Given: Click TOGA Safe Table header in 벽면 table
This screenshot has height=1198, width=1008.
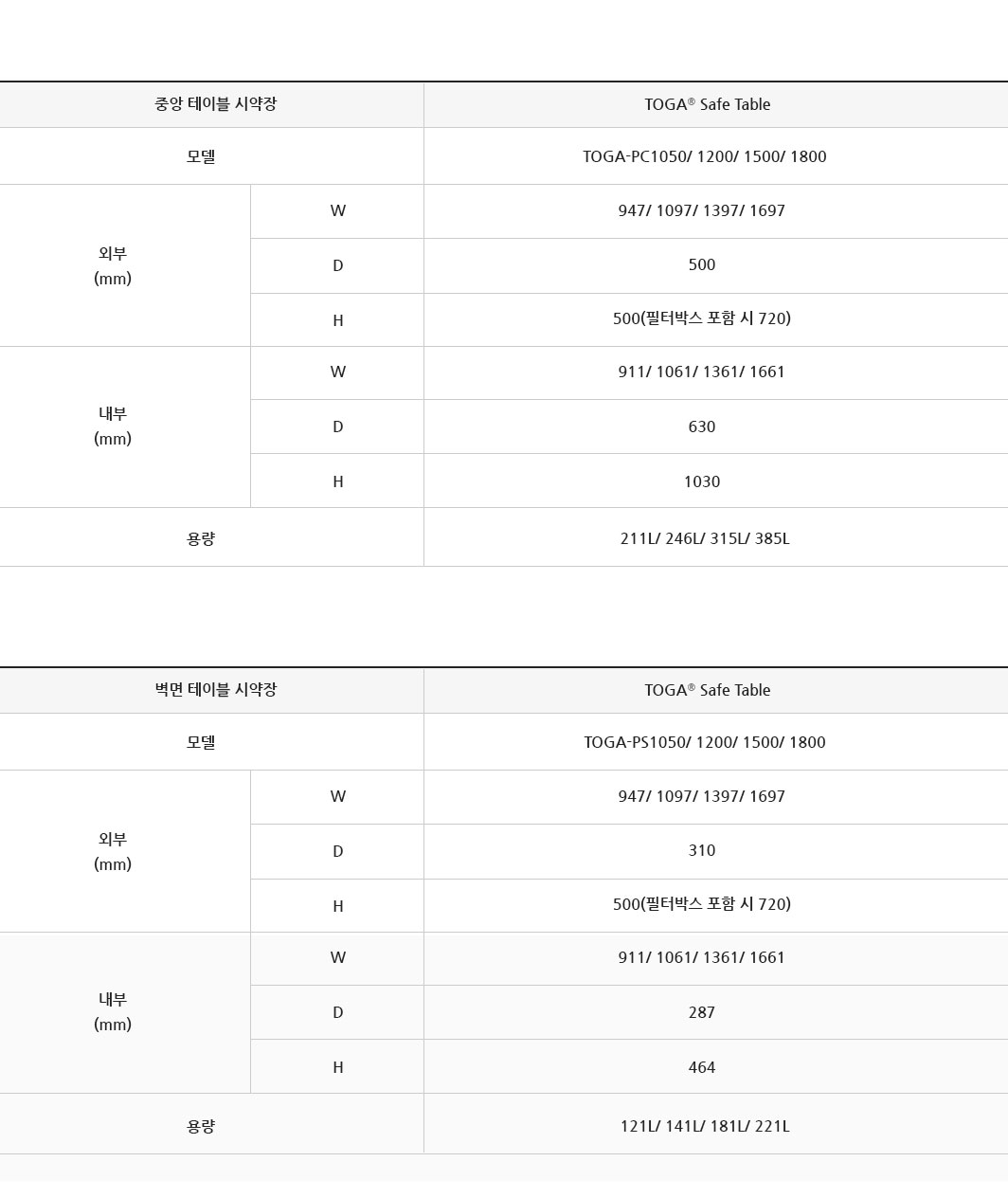Looking at the screenshot, I should (707, 690).
